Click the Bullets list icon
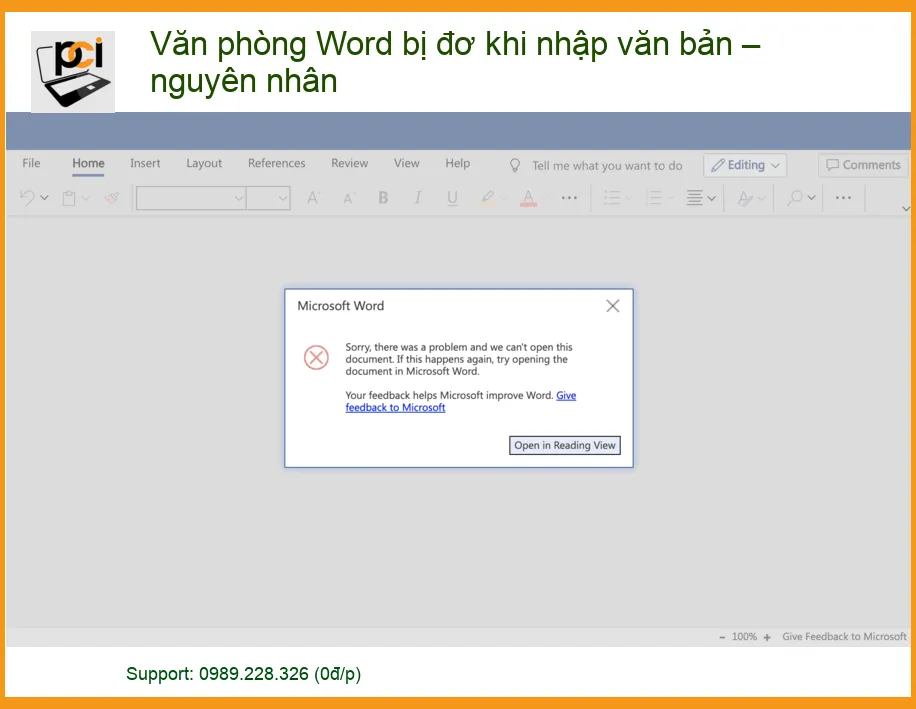Image resolution: width=916 pixels, height=709 pixels. [612, 198]
